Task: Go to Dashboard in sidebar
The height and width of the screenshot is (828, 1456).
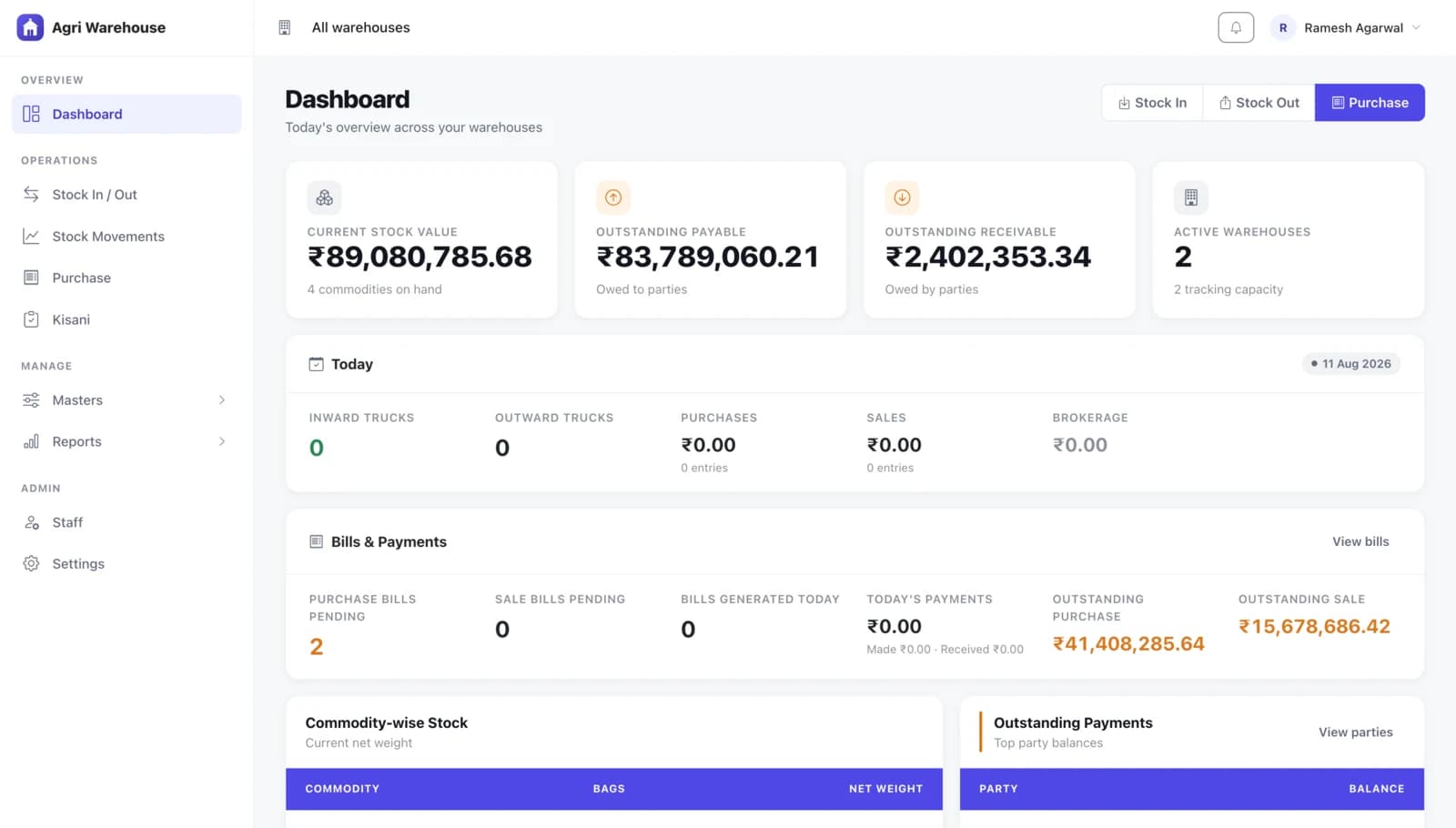Action: click(126, 114)
